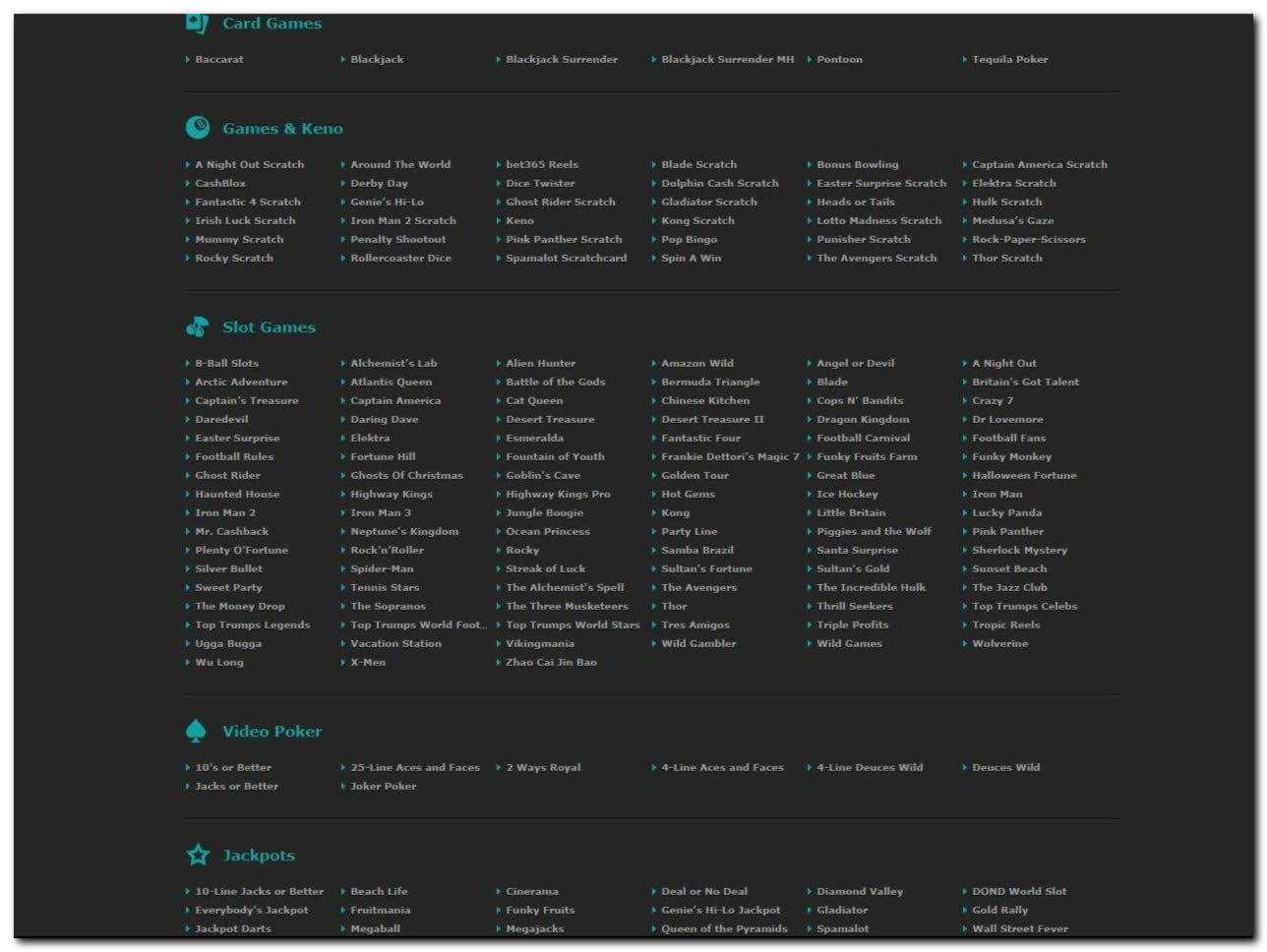1267x952 pixels.
Task: Select Highway Kings Pro
Action: pyautogui.click(x=558, y=495)
